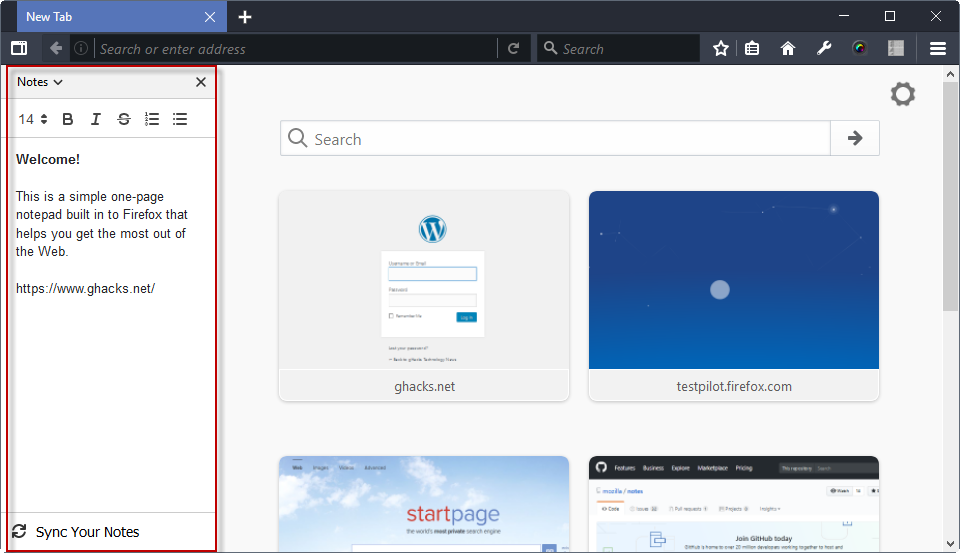Go back with the back arrow
This screenshot has width=960, height=553.
coord(56,48)
